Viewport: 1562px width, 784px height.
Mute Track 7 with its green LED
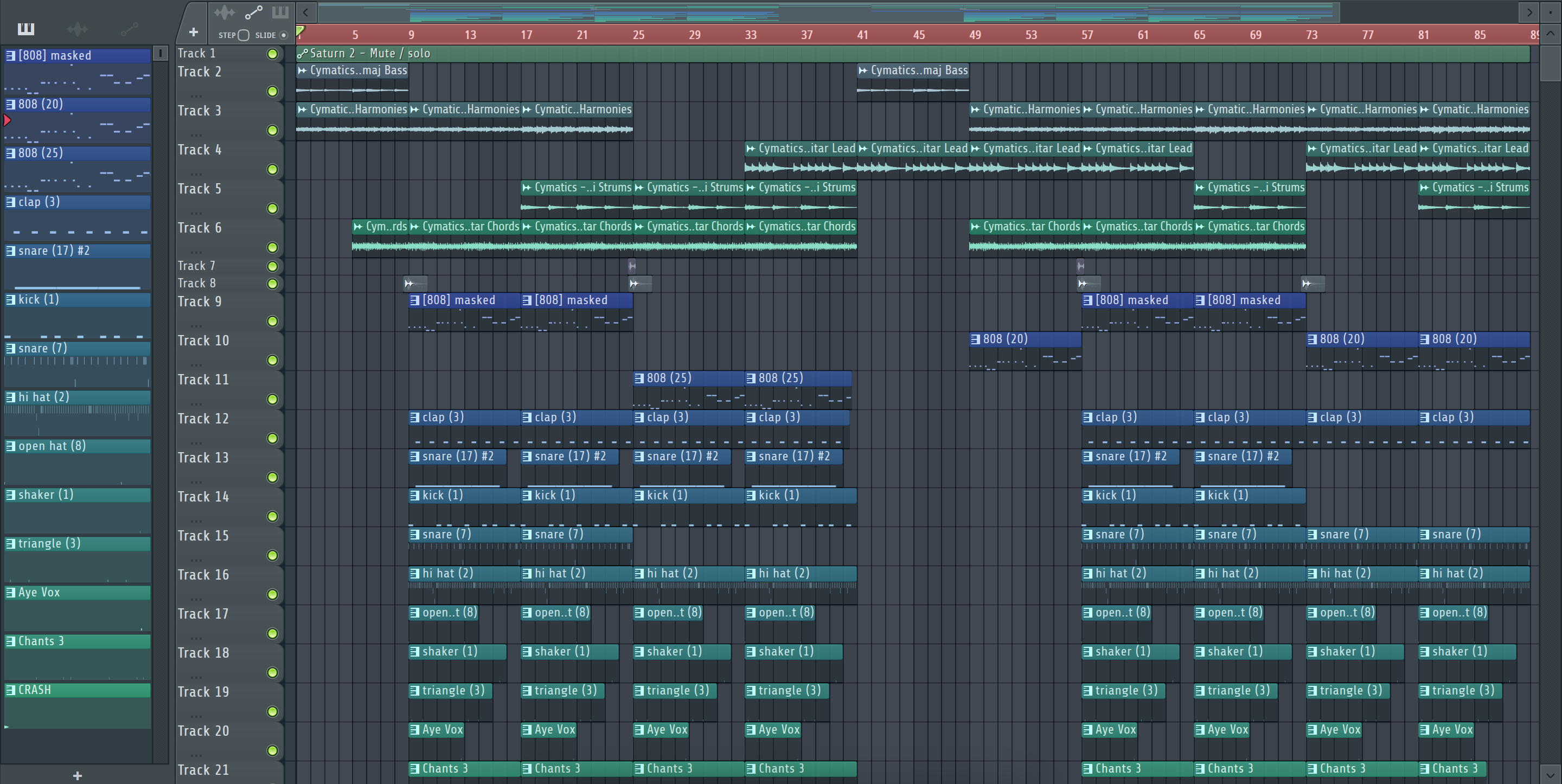(273, 266)
